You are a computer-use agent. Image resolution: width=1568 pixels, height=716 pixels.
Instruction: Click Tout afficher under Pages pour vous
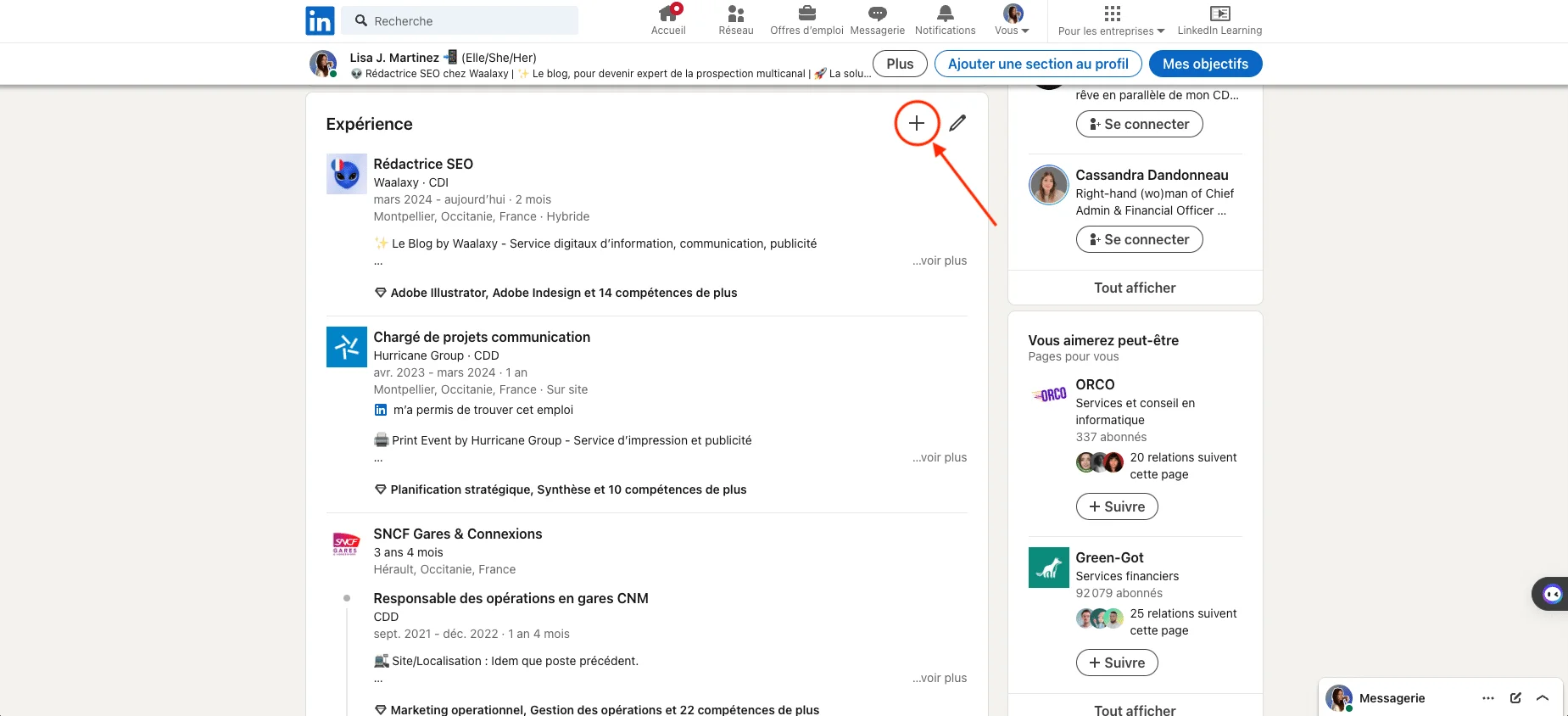coord(1135,708)
